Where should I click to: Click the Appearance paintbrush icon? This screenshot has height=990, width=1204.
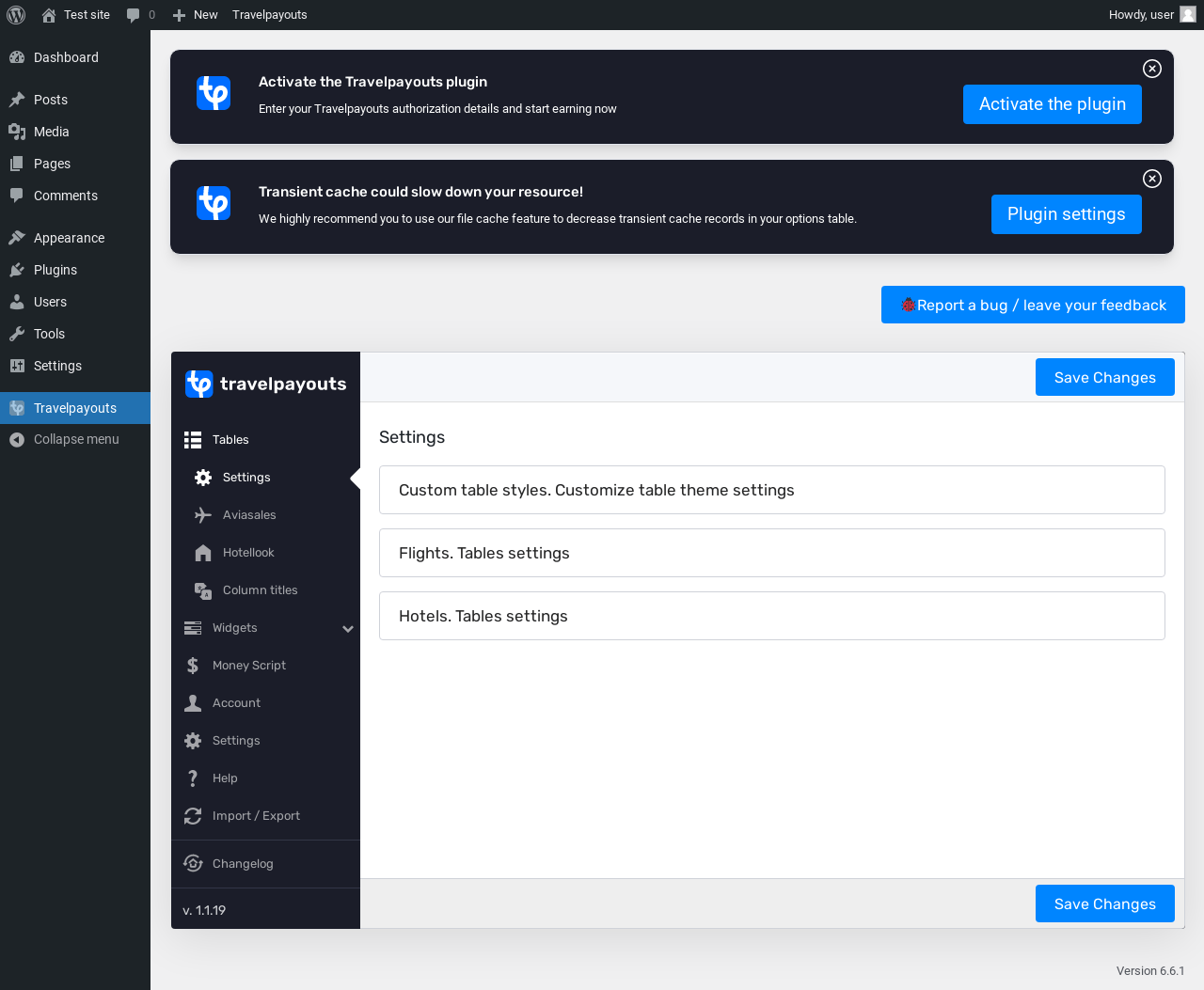click(x=17, y=238)
